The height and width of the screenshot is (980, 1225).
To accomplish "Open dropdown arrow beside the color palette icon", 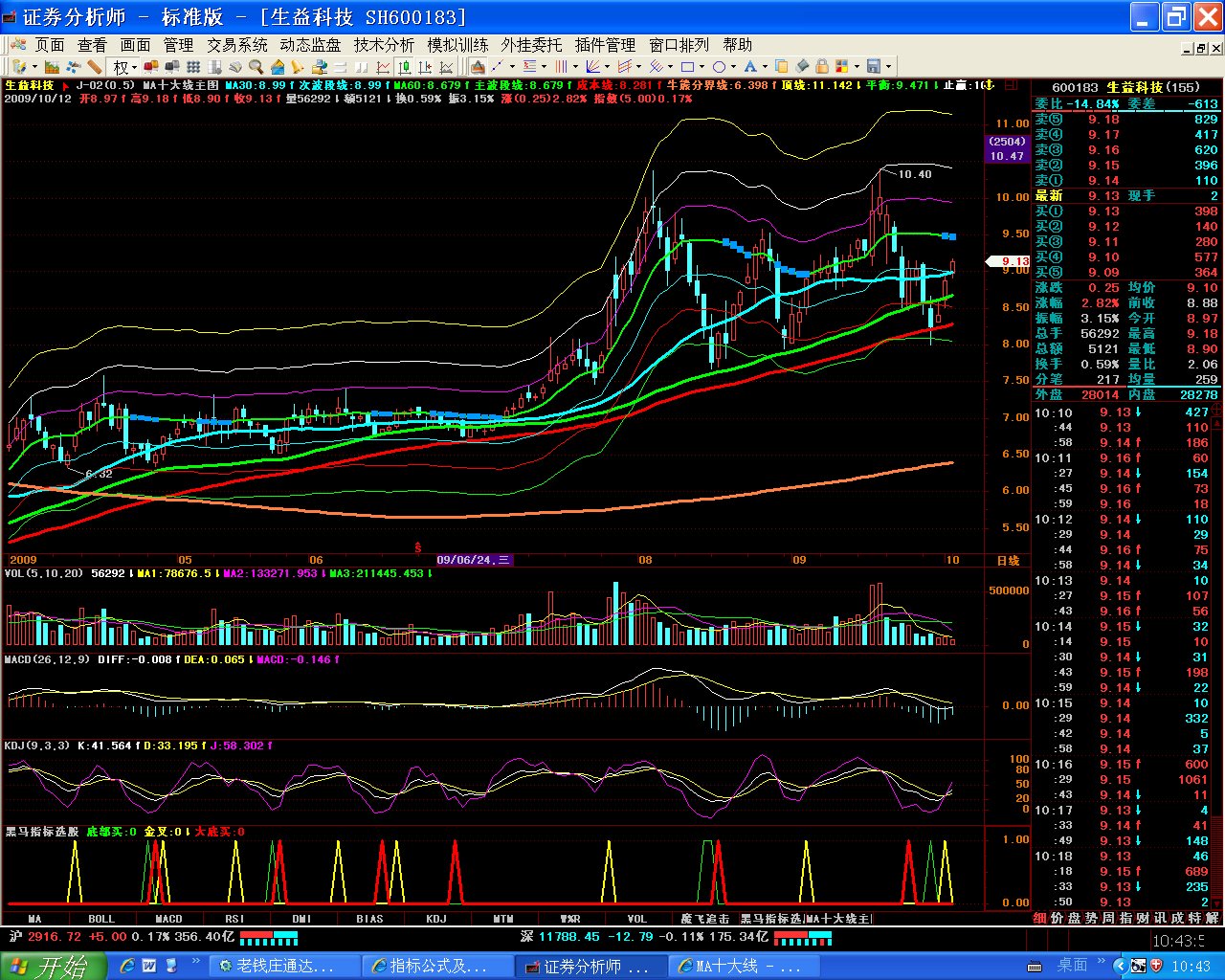I will (x=857, y=67).
